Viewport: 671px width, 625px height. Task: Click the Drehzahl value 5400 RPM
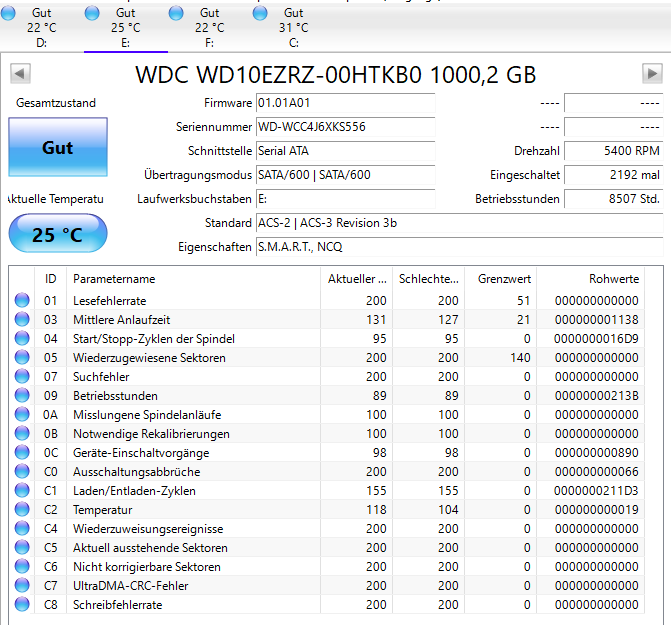[x=614, y=151]
